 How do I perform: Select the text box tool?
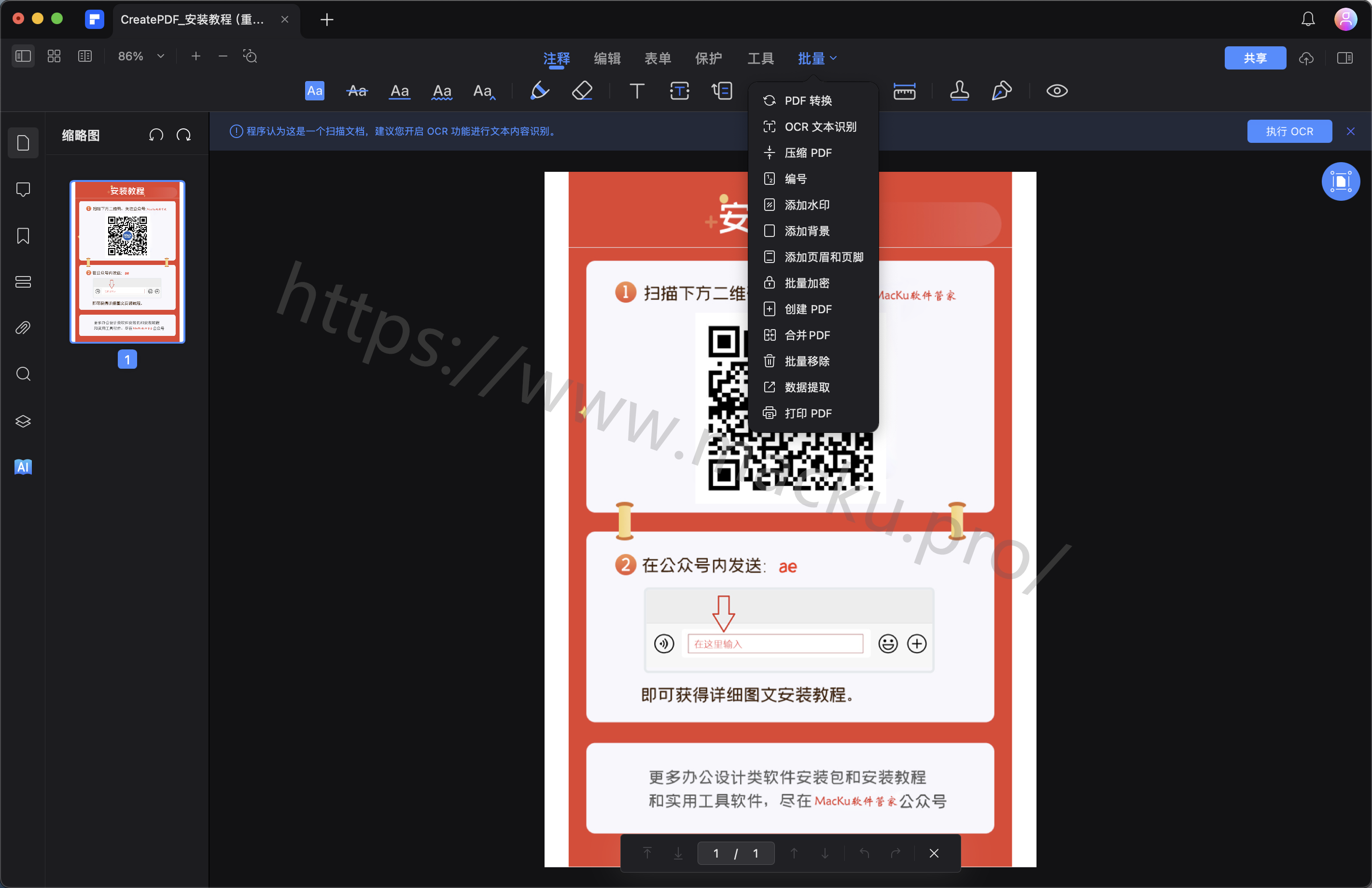click(x=680, y=91)
